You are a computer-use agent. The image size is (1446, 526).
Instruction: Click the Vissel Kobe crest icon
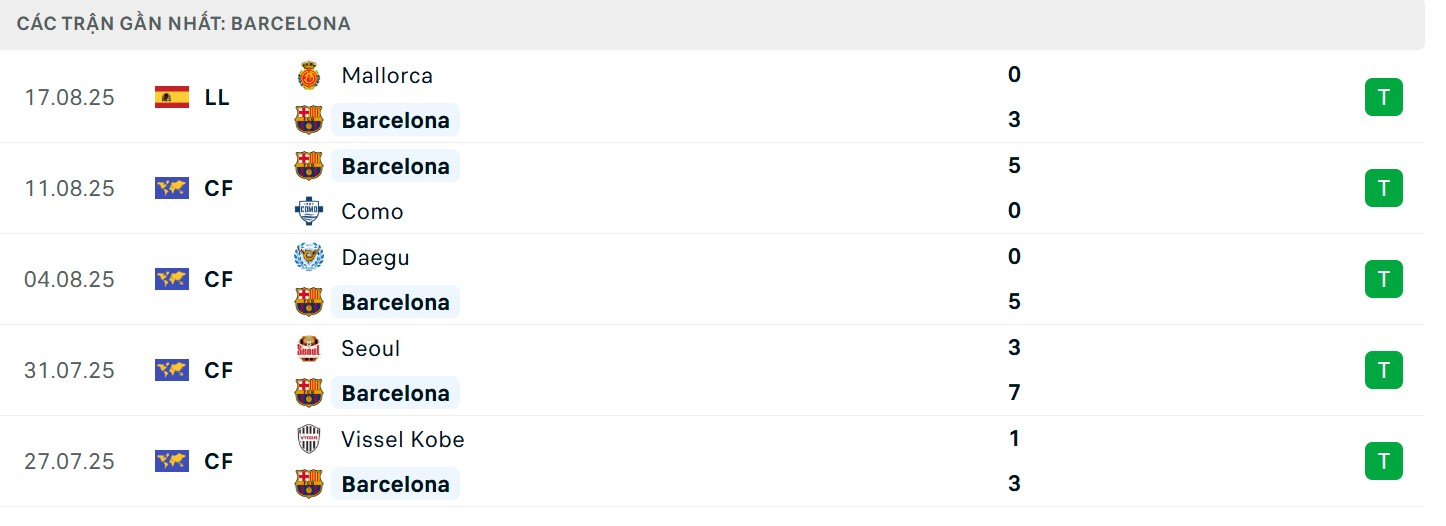tap(309, 439)
